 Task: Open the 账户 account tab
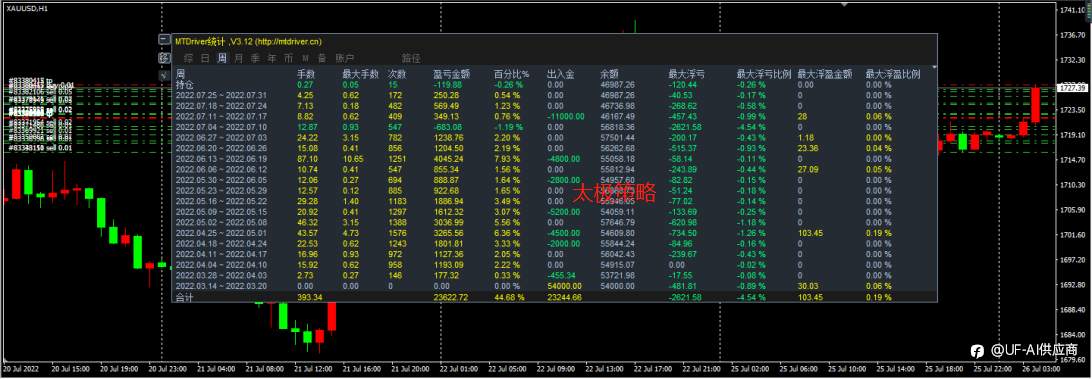click(345, 58)
